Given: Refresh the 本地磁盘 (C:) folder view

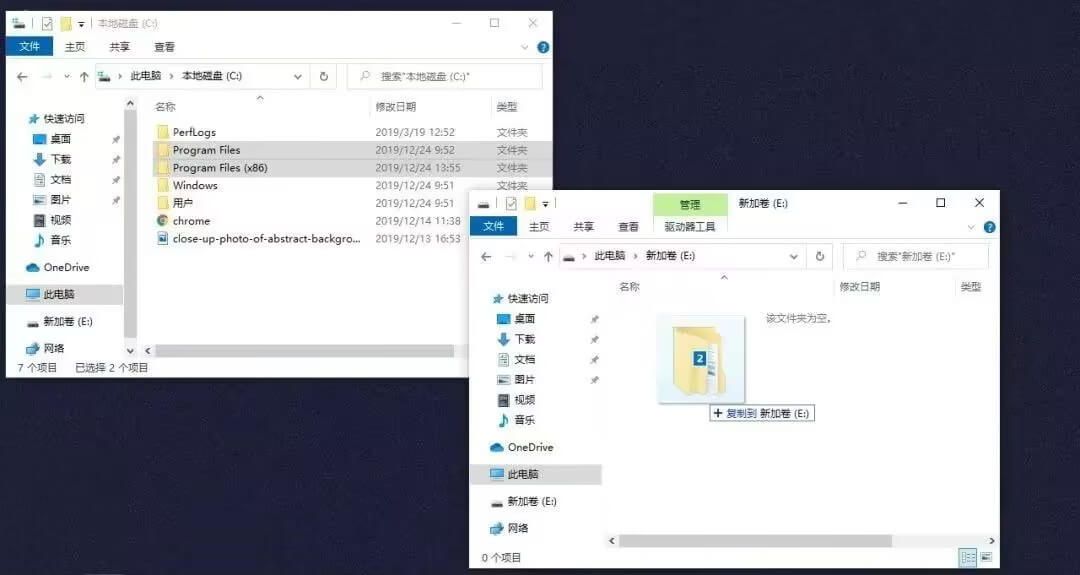Looking at the screenshot, I should [x=323, y=76].
